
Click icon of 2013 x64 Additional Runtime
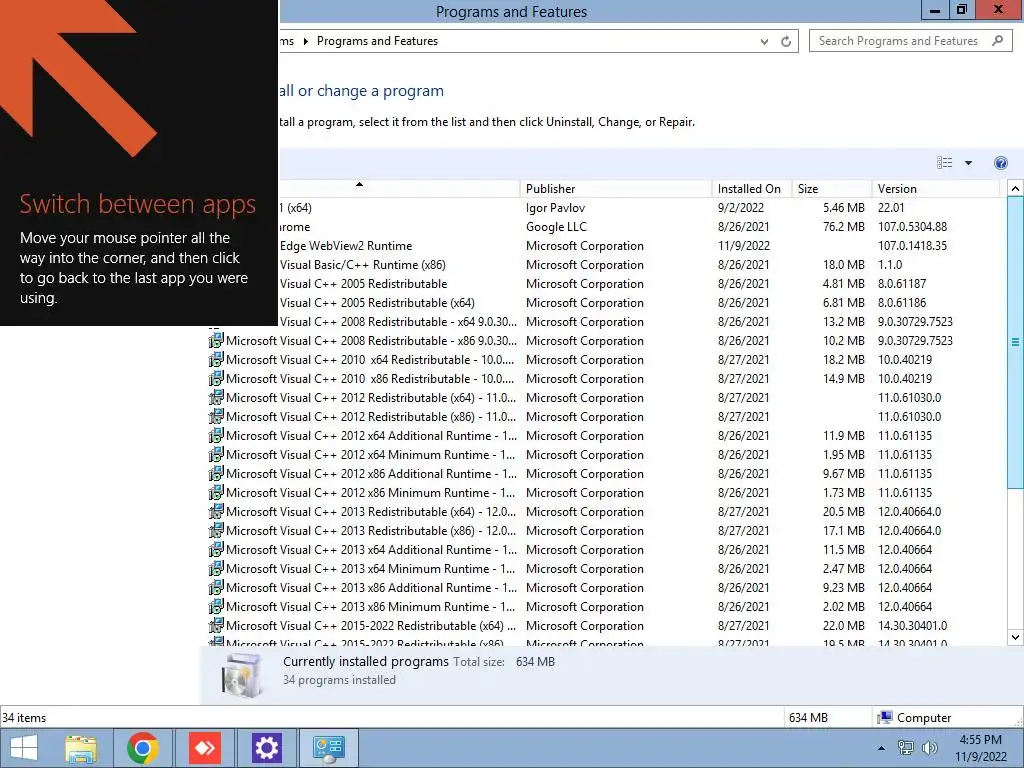216,549
